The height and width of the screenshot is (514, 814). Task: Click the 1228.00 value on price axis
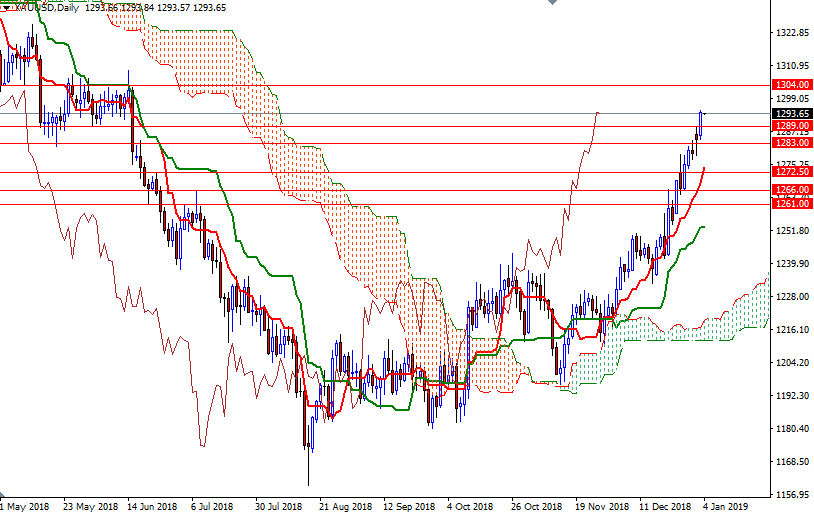click(791, 297)
